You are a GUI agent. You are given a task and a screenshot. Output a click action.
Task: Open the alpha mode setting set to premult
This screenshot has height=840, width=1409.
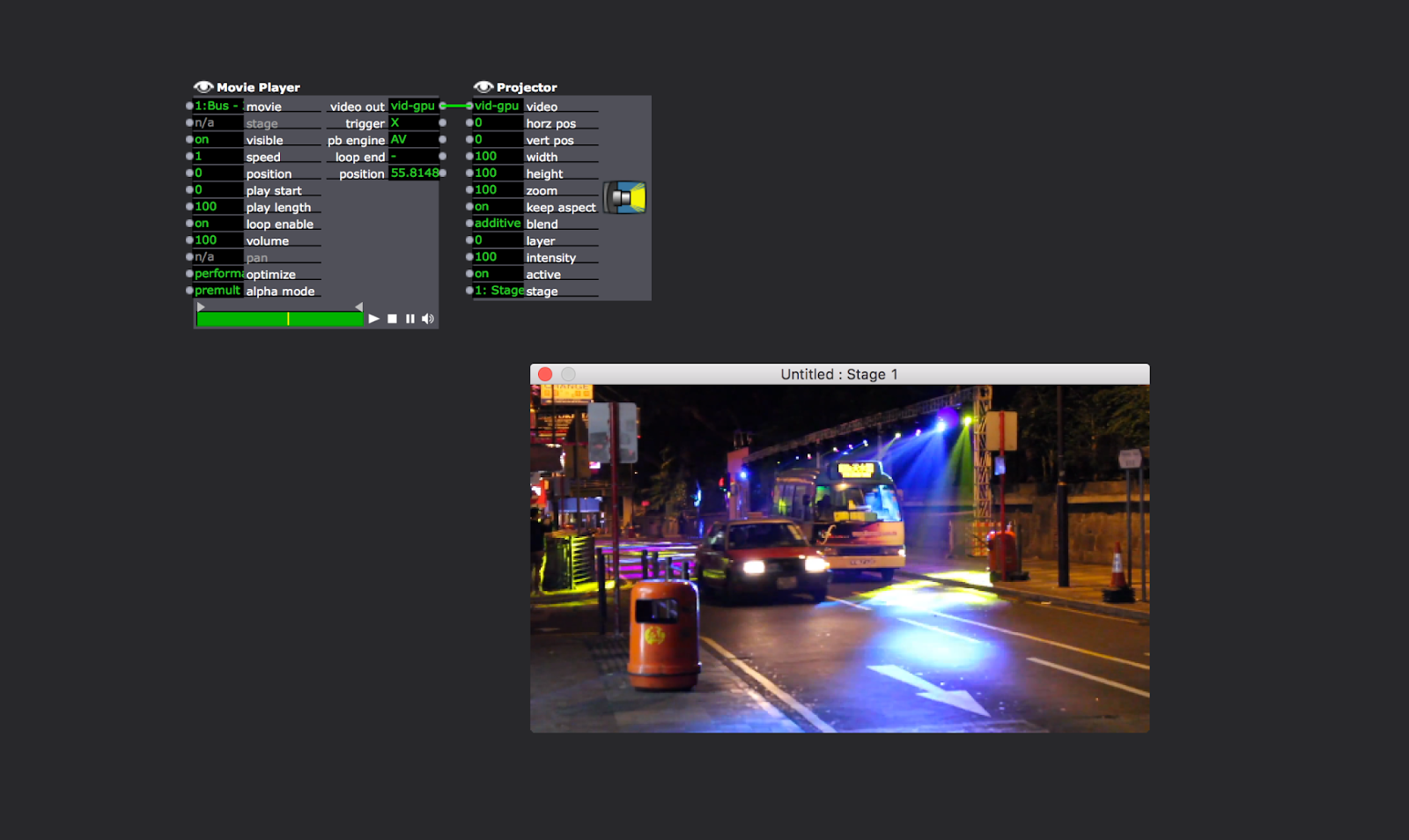pyautogui.click(x=218, y=290)
